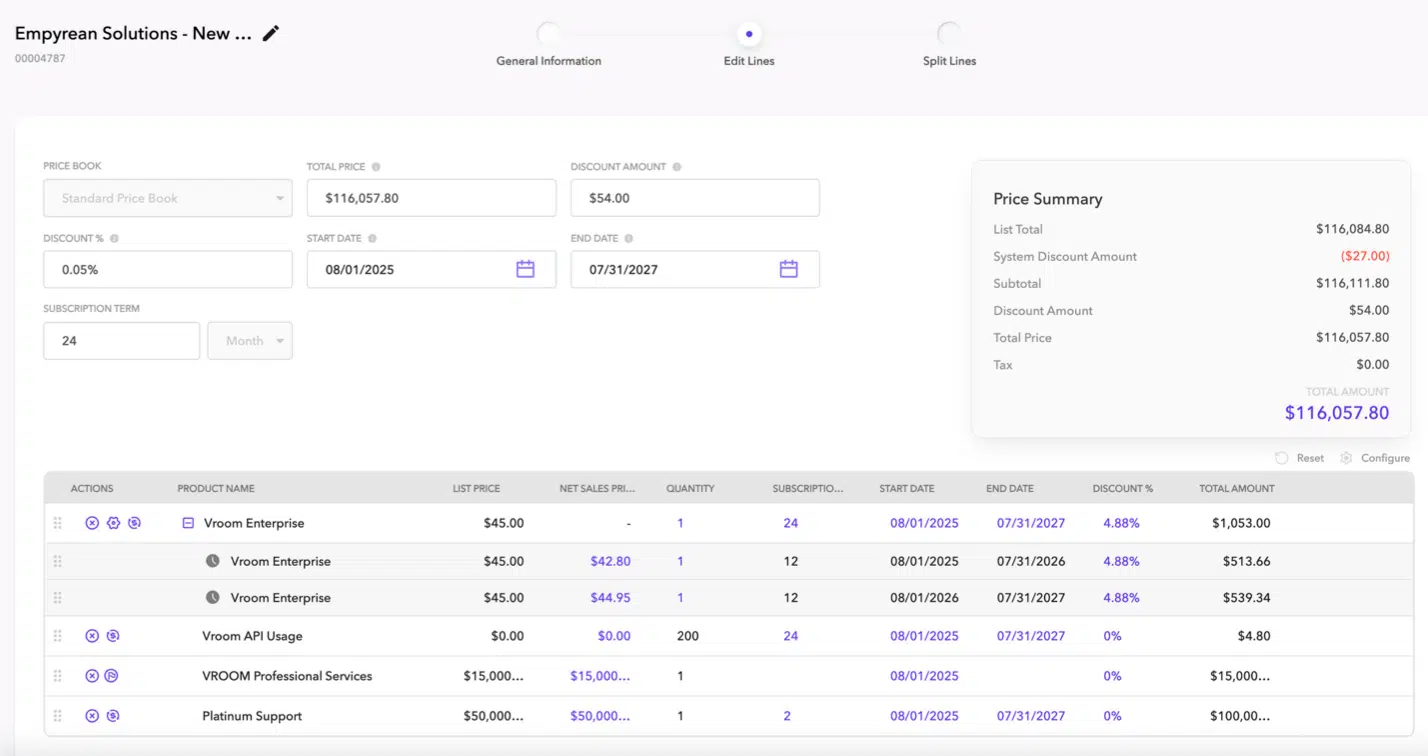
Task: Click the Vroom API Usage pricing icon
Action: pos(113,636)
